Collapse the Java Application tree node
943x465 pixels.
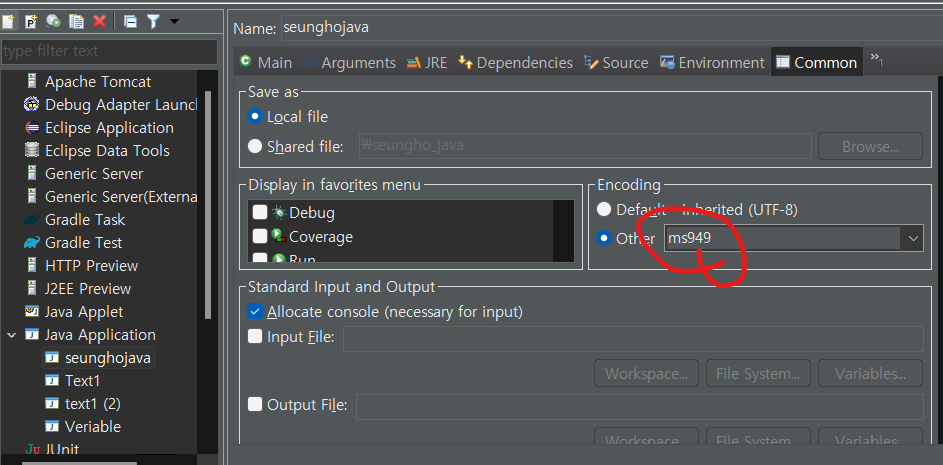(x=11, y=335)
